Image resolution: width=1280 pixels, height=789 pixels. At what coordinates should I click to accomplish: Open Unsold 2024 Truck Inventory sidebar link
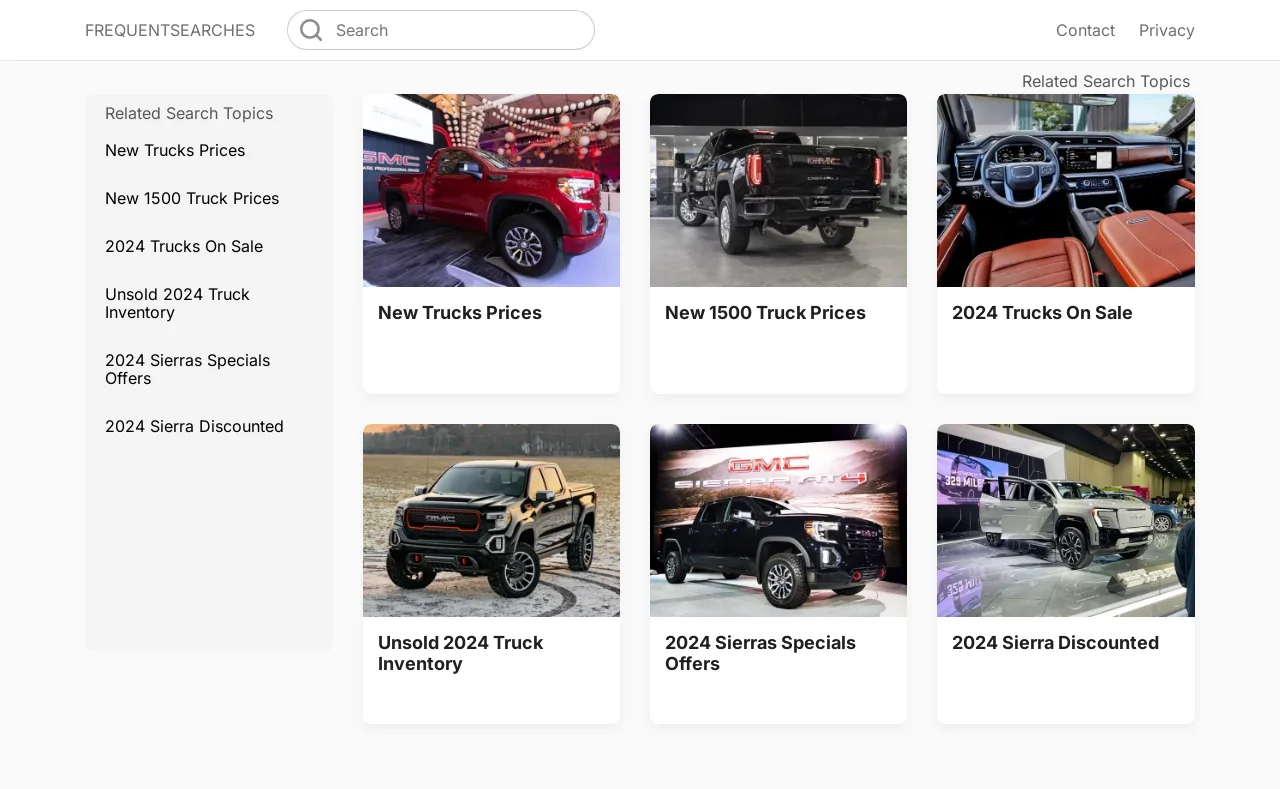(177, 303)
